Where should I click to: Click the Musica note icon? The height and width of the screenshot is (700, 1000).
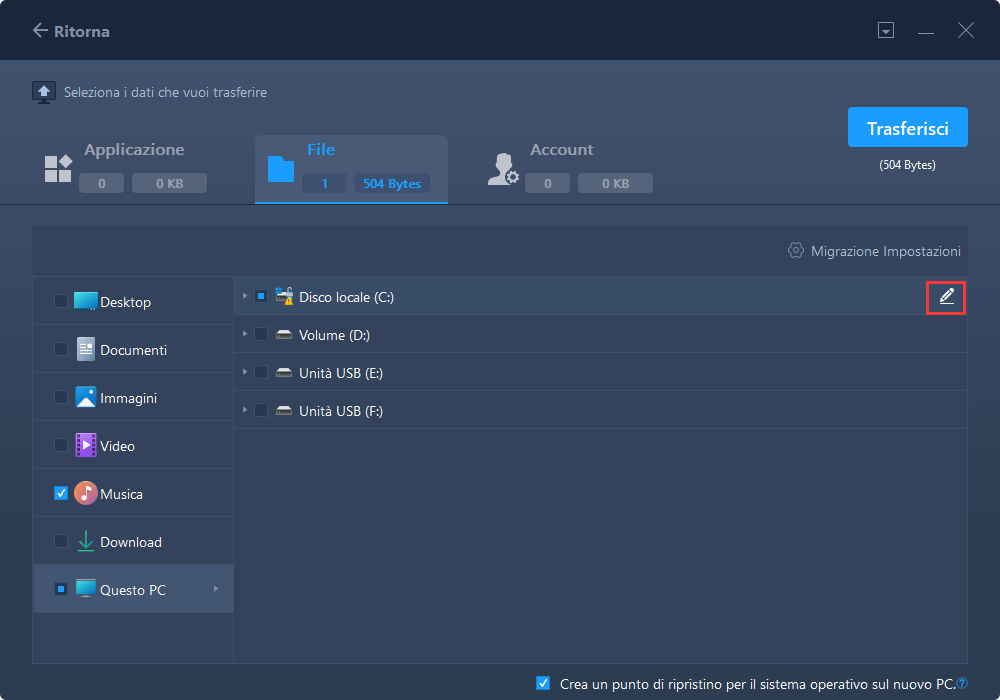[85, 493]
